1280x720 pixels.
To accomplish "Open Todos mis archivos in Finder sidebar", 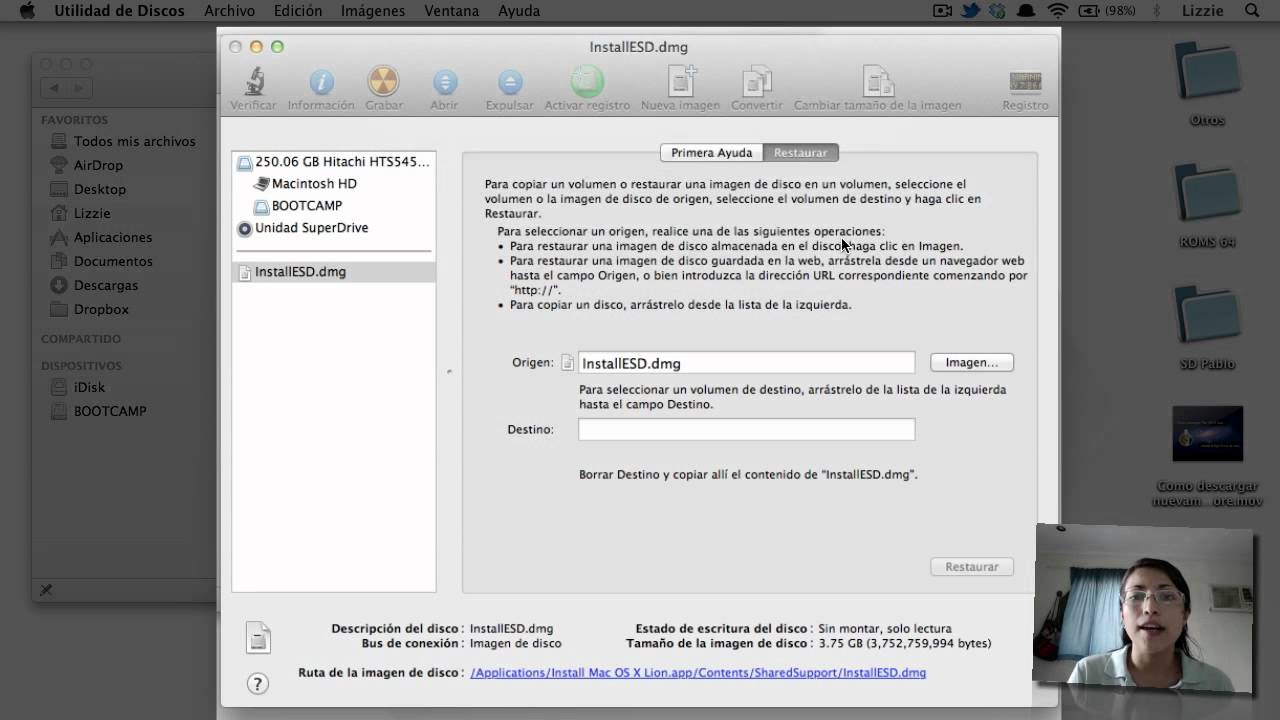I will point(123,141).
